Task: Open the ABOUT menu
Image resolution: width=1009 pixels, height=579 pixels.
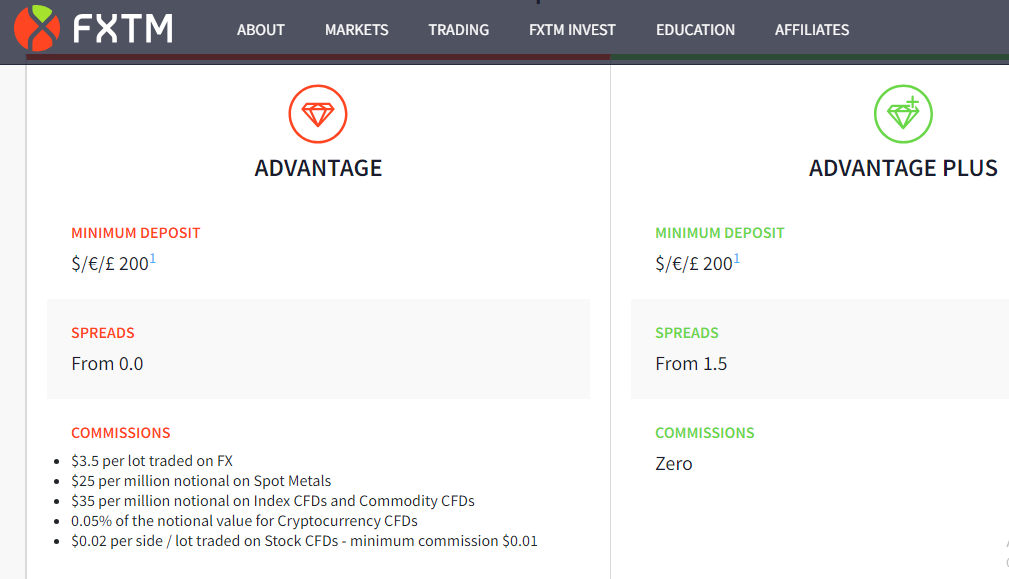Action: click(261, 30)
